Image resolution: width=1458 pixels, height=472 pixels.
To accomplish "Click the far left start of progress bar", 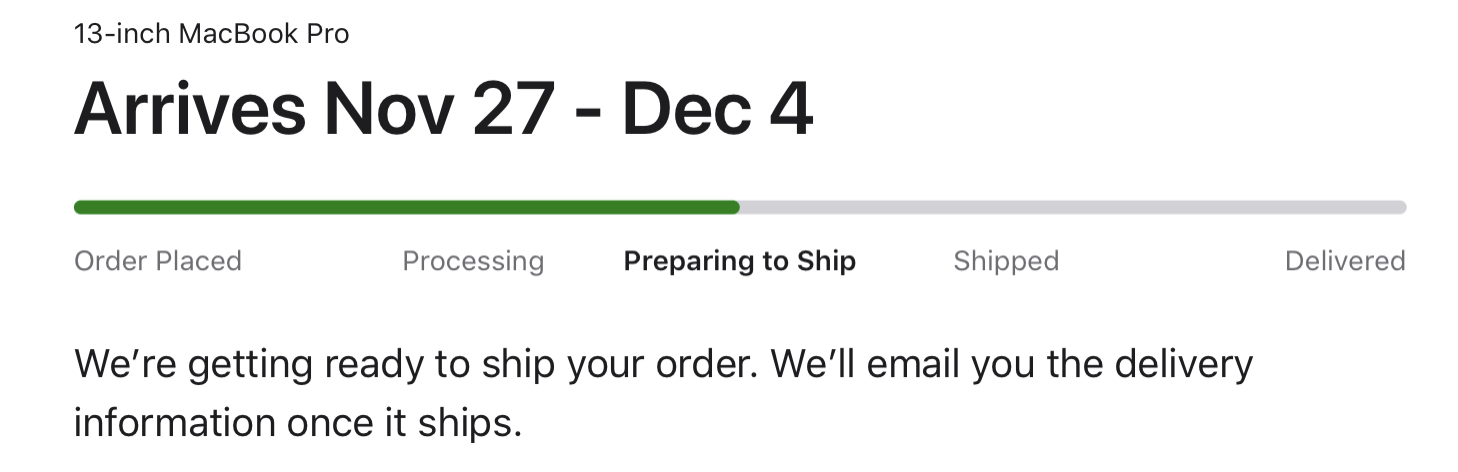I will (x=79, y=207).
